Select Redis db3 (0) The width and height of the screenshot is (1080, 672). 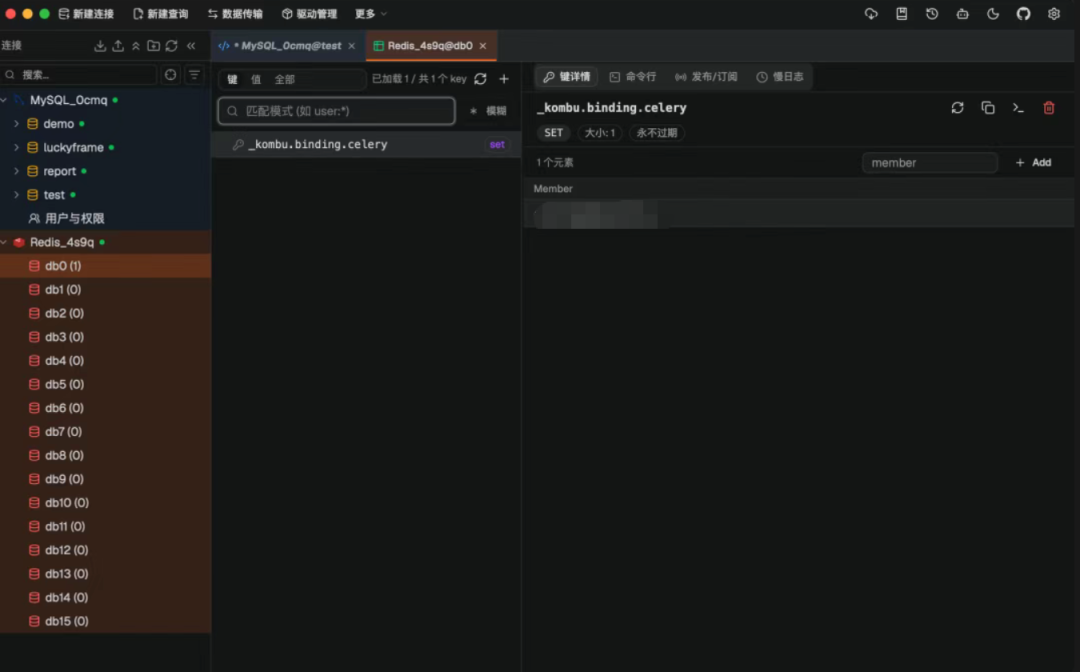tap(105, 337)
